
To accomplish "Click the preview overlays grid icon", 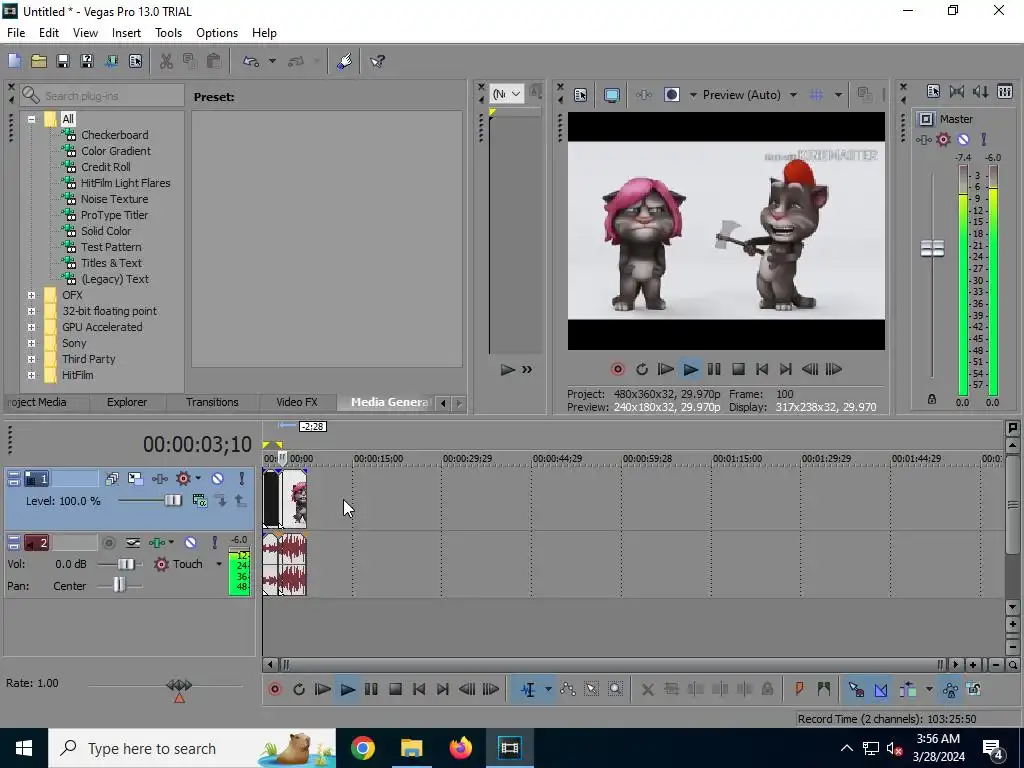I will (816, 95).
